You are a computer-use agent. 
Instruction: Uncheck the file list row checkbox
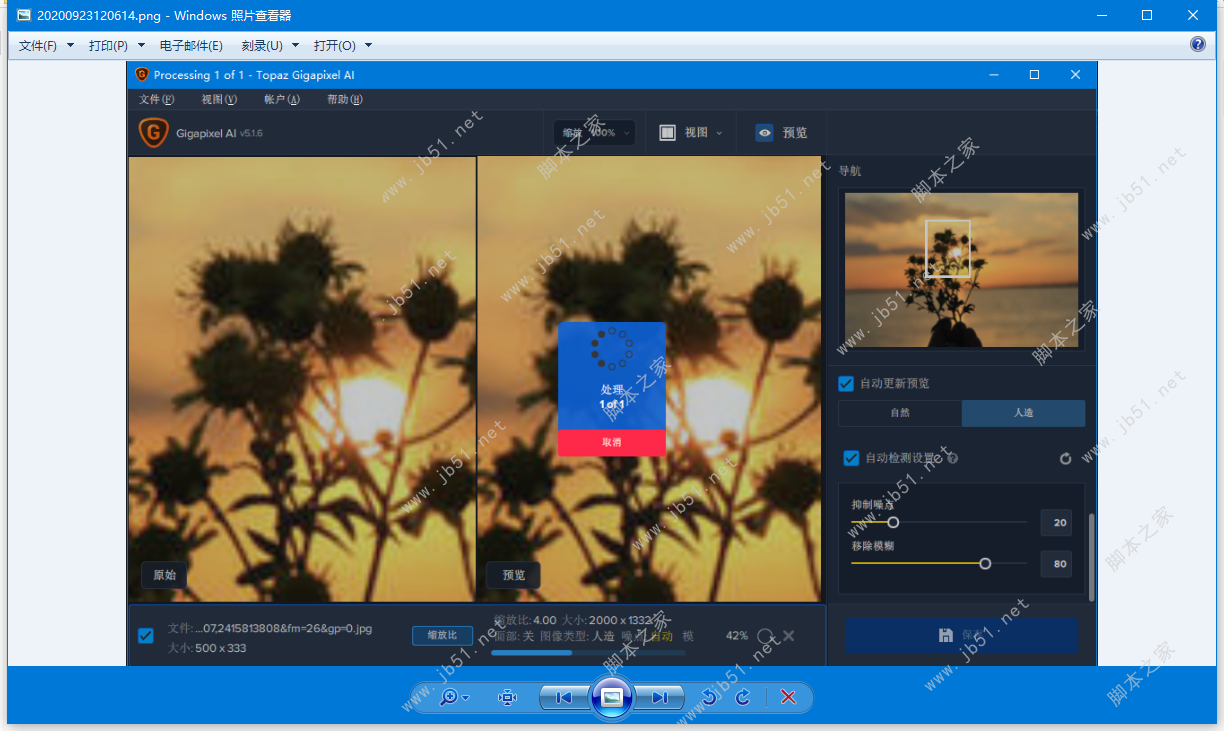[x=146, y=636]
